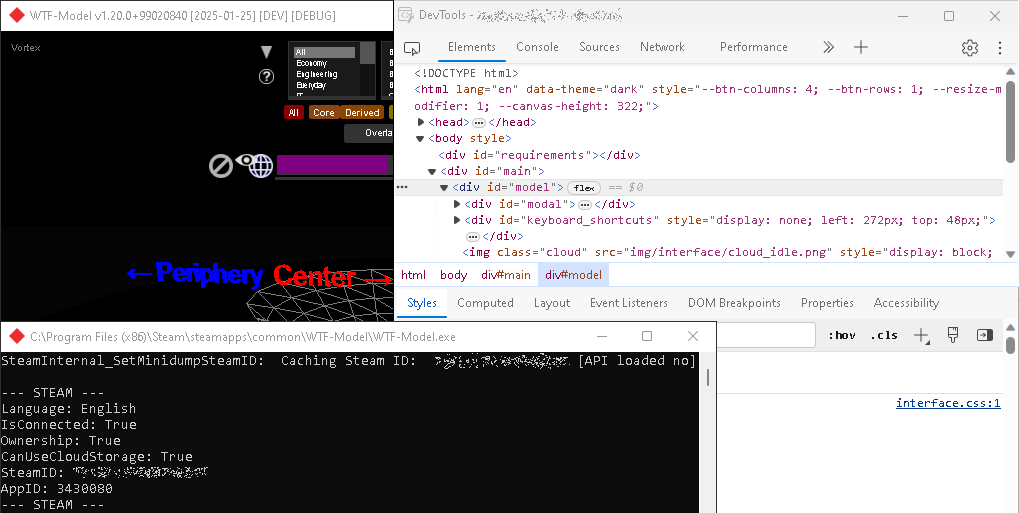Image resolution: width=1019 pixels, height=513 pixels.
Task: Select All in the category list
Action: [325, 52]
